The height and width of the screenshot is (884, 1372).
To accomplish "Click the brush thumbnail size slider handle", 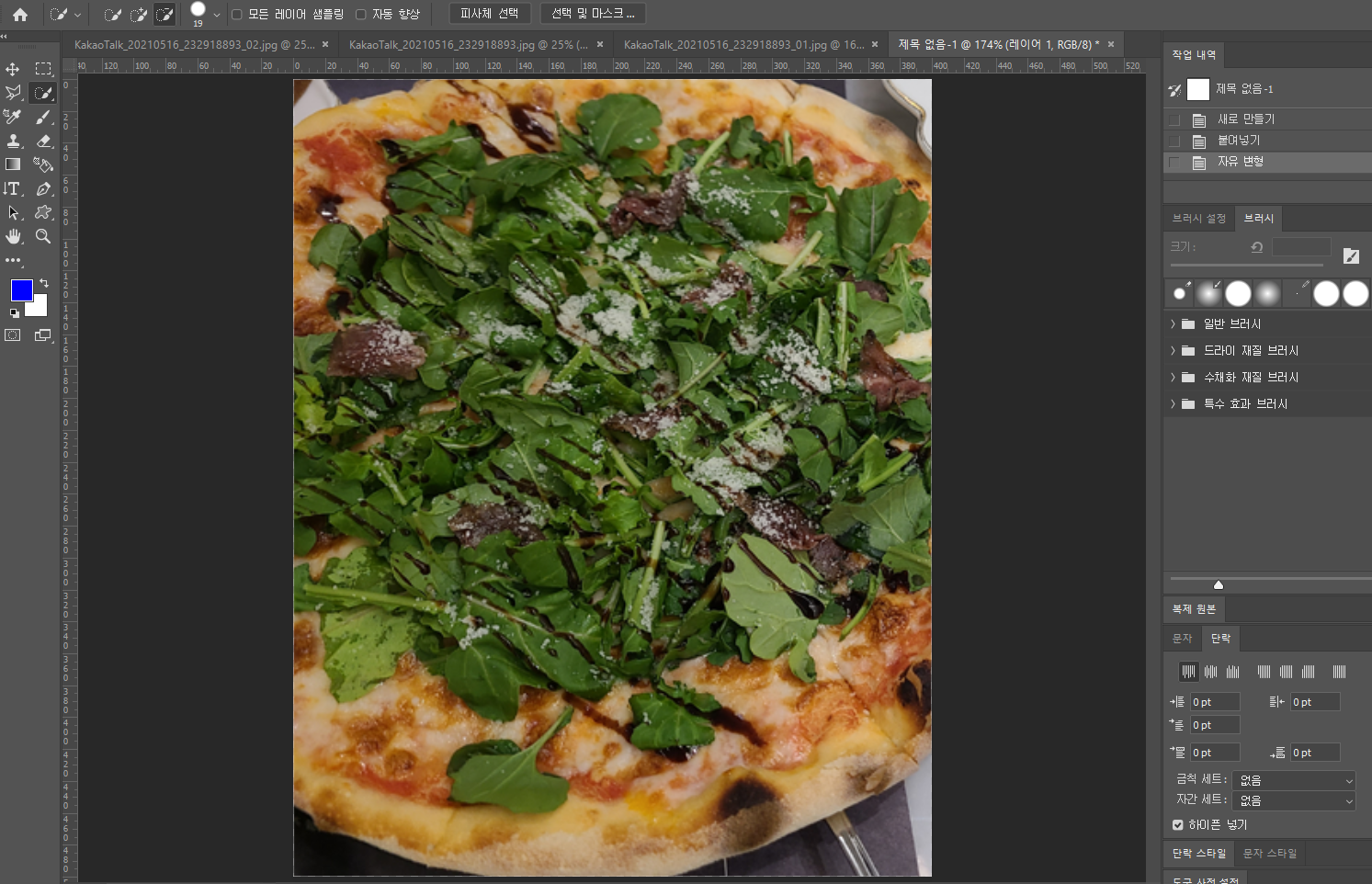I will (1219, 584).
